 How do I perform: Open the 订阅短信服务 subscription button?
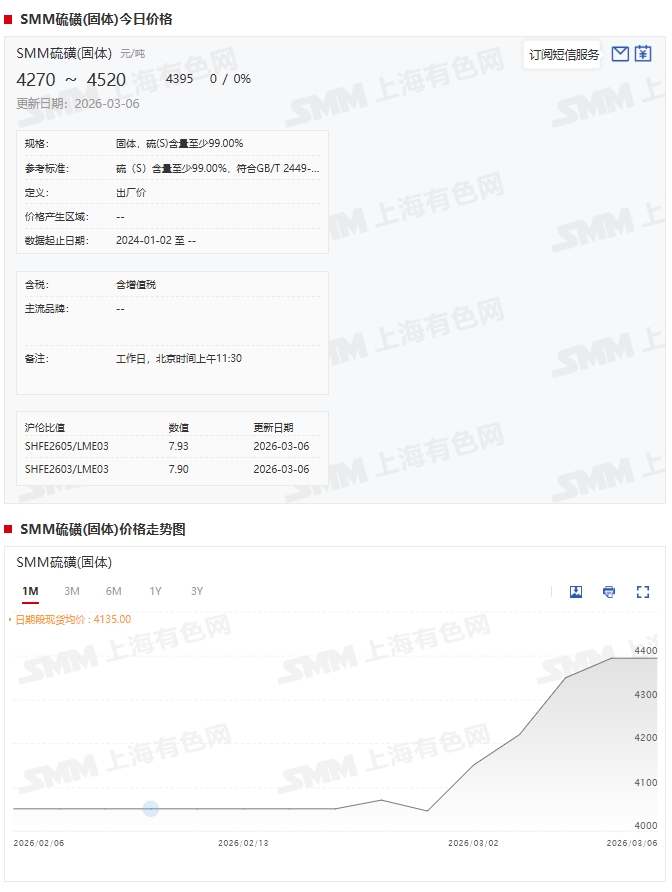tap(564, 55)
